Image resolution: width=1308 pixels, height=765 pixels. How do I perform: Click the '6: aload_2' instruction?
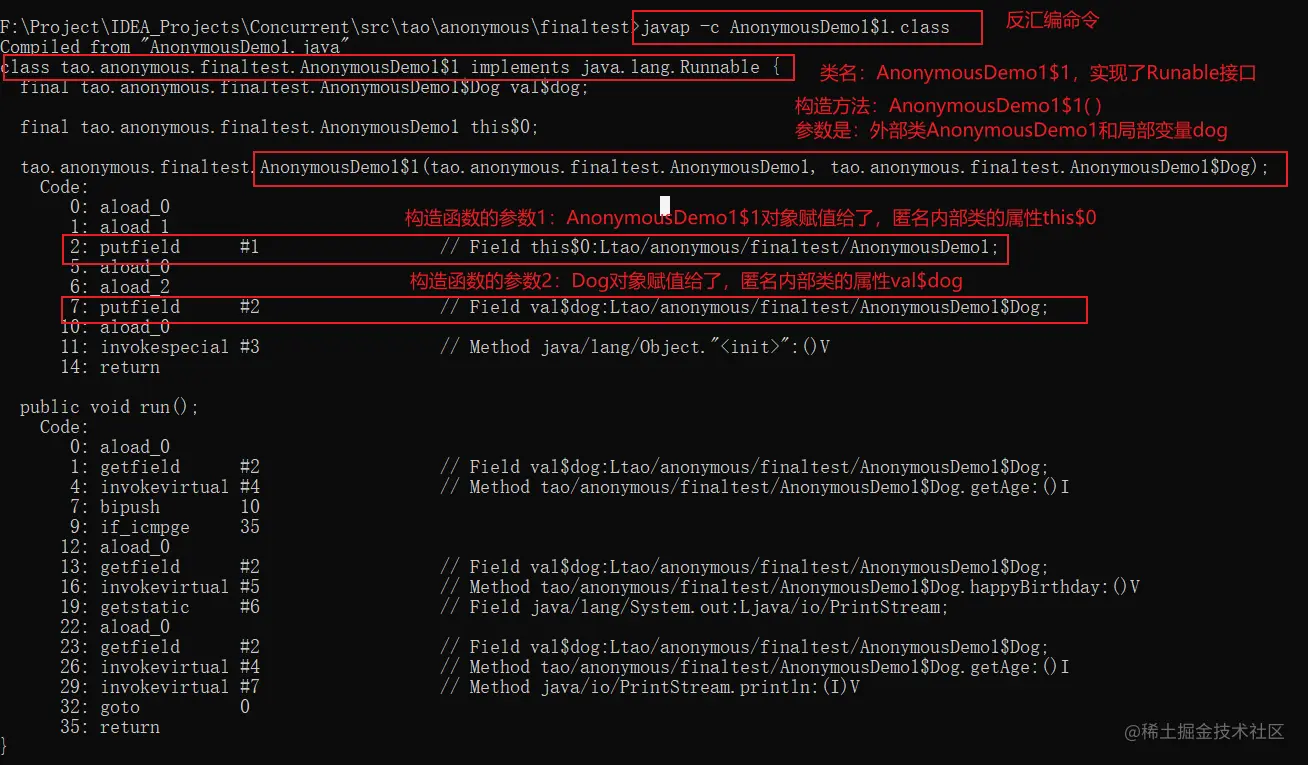point(120,287)
